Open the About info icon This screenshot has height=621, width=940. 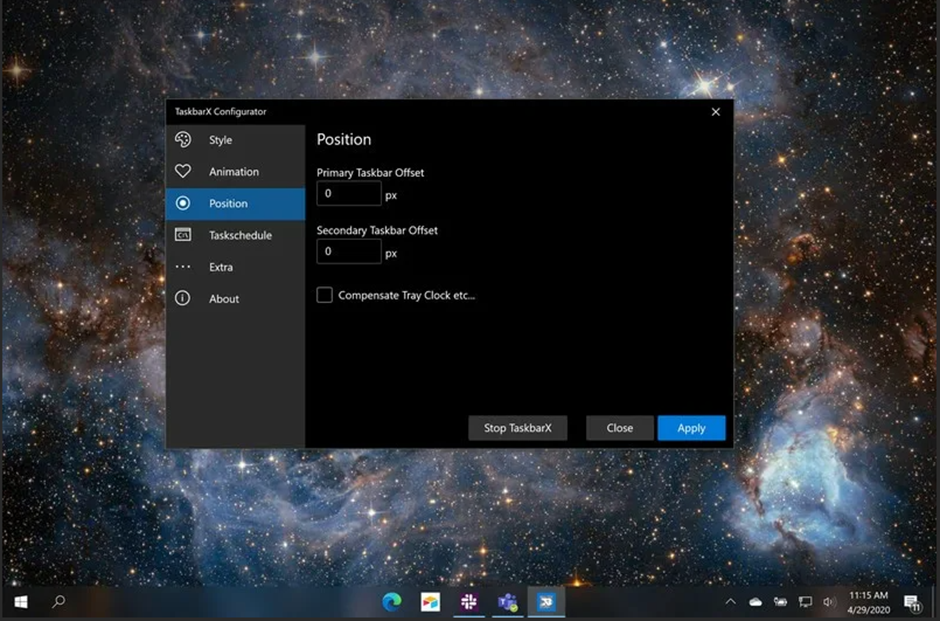pos(183,299)
